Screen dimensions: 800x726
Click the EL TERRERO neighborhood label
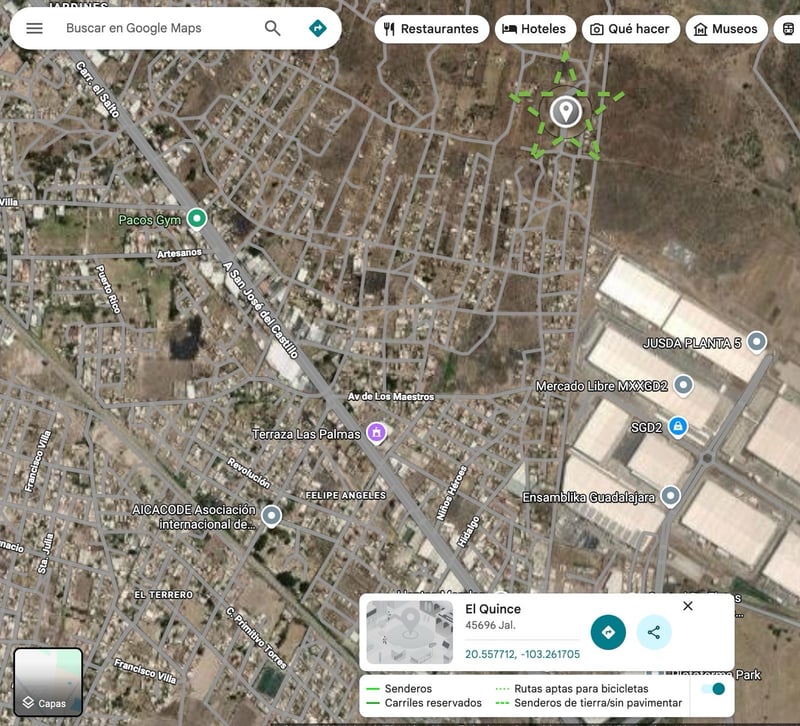163,594
